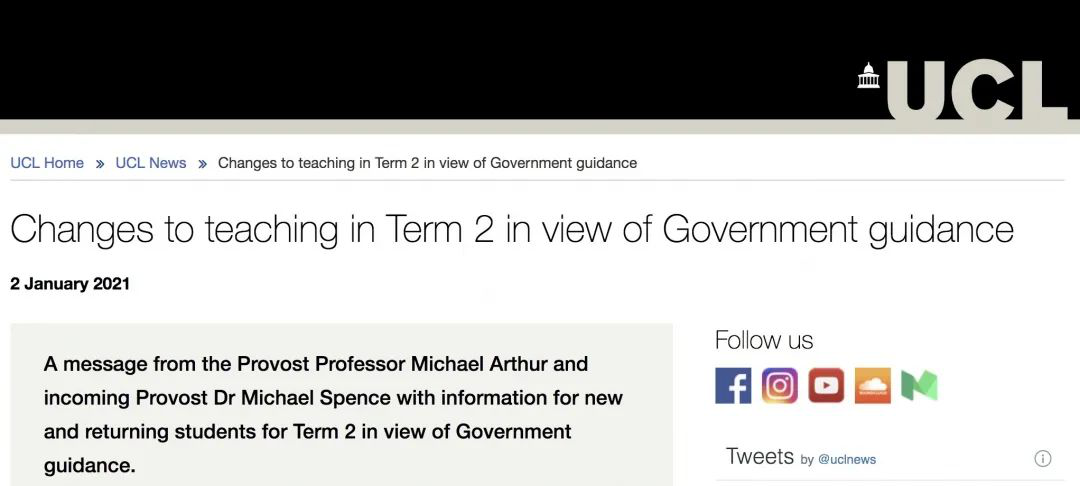Viewport: 1080px width, 486px height.
Task: Click the main article headline
Action: click(x=512, y=229)
